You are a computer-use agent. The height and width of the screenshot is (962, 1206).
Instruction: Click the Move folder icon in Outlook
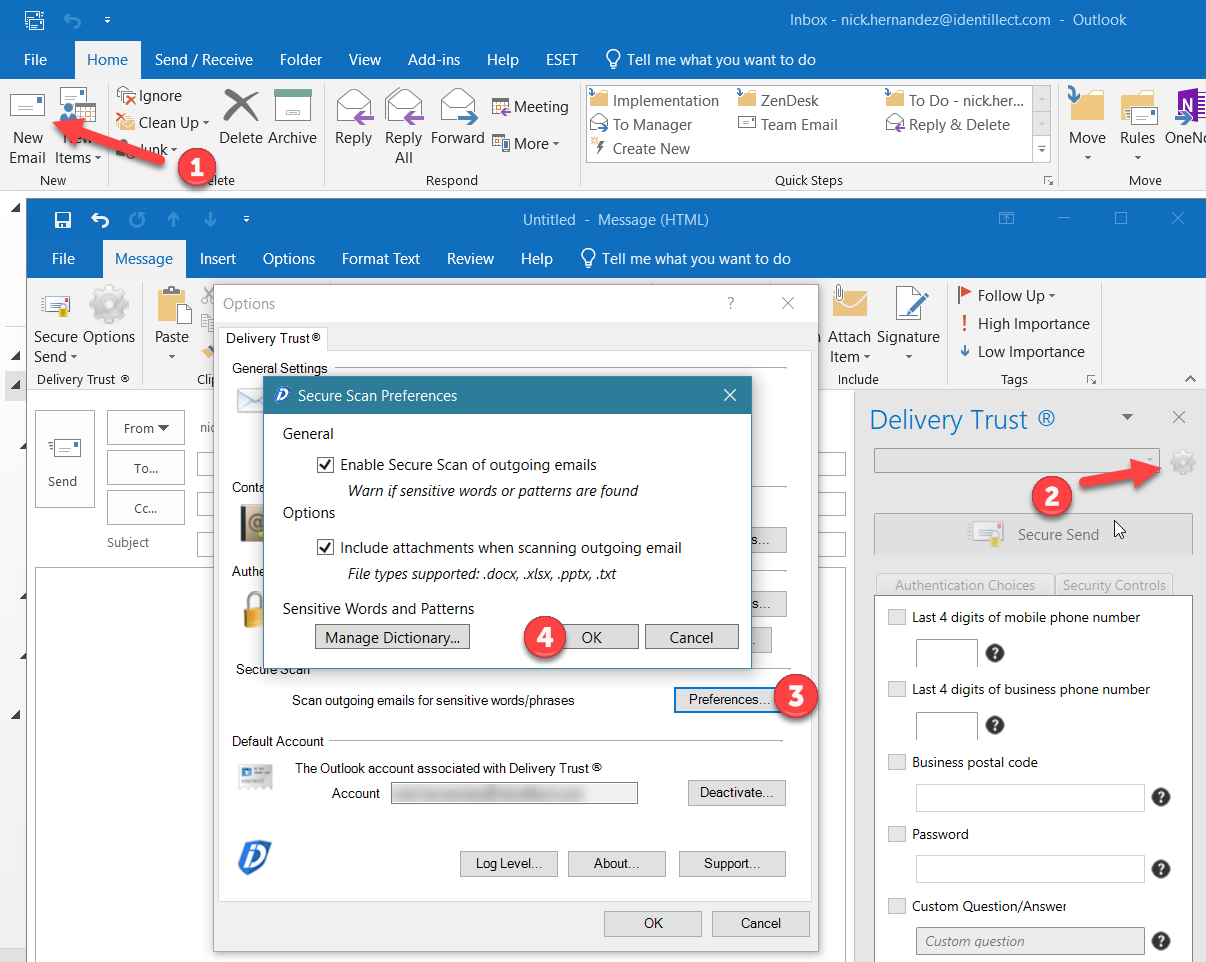pyautogui.click(x=1087, y=105)
